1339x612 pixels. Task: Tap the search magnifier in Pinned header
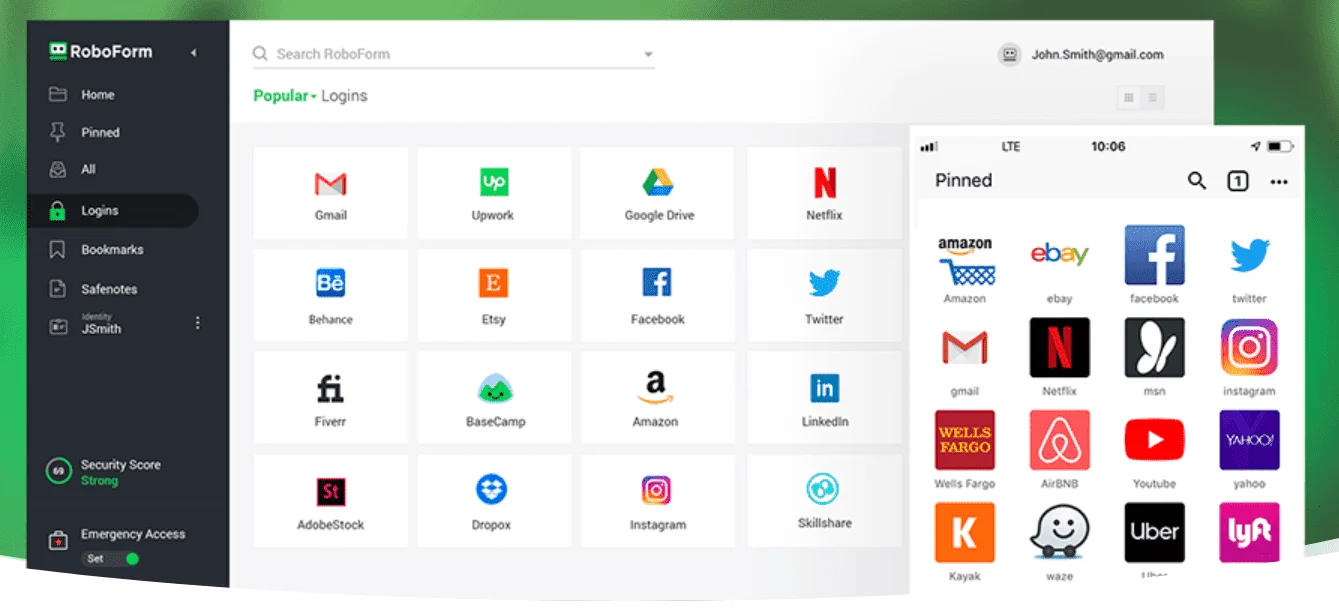pos(1196,181)
